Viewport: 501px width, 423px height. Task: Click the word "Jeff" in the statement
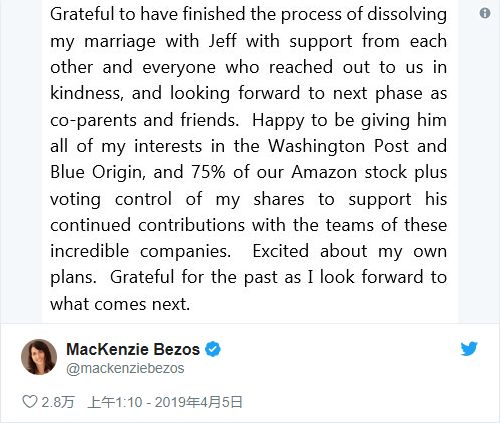pyautogui.click(x=223, y=41)
